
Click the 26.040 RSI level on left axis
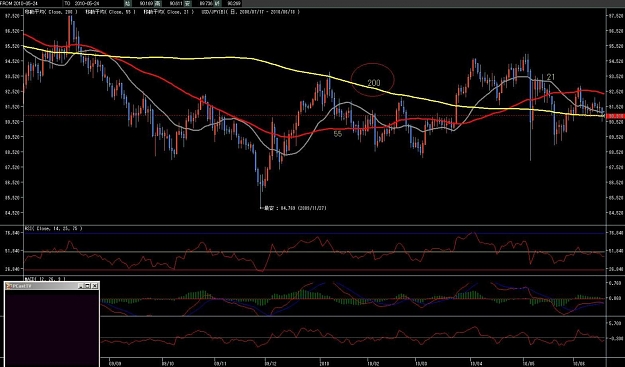pyautogui.click(x=12, y=269)
